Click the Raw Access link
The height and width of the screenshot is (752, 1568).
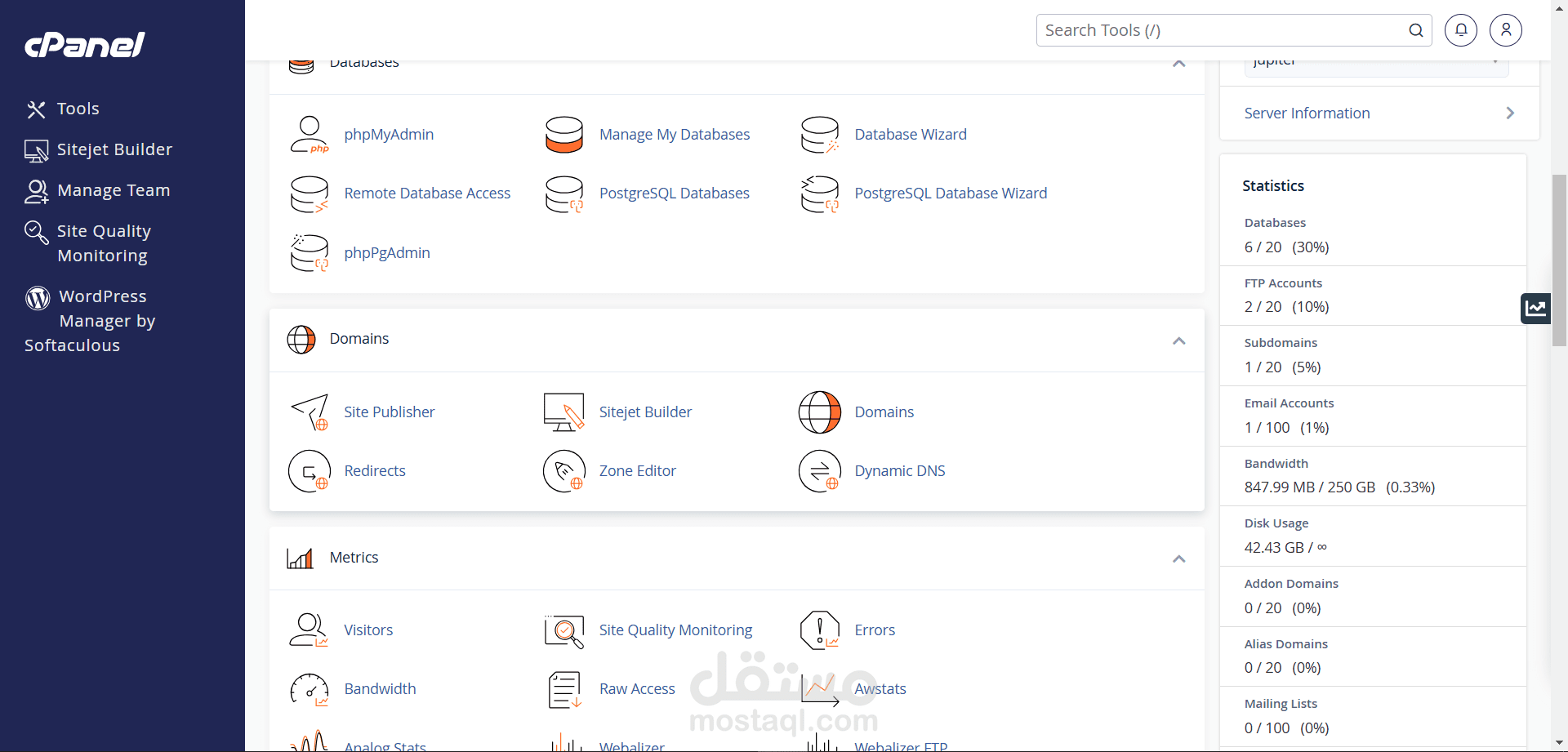pos(637,689)
